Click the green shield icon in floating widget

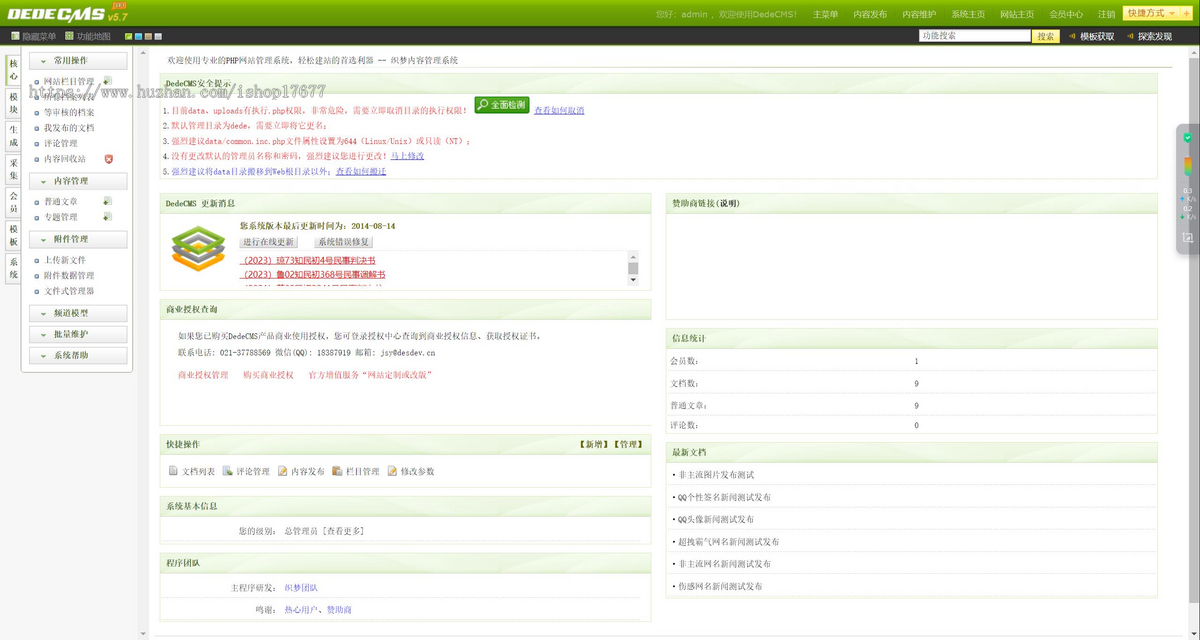tap(1187, 138)
